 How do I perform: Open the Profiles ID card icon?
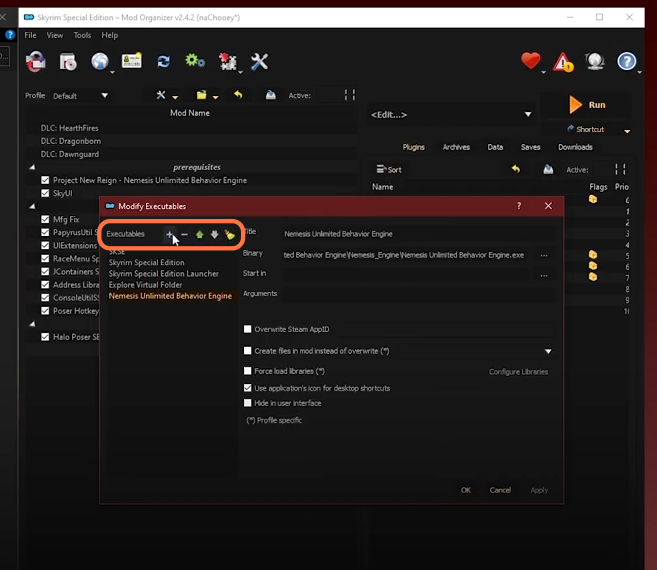132,61
